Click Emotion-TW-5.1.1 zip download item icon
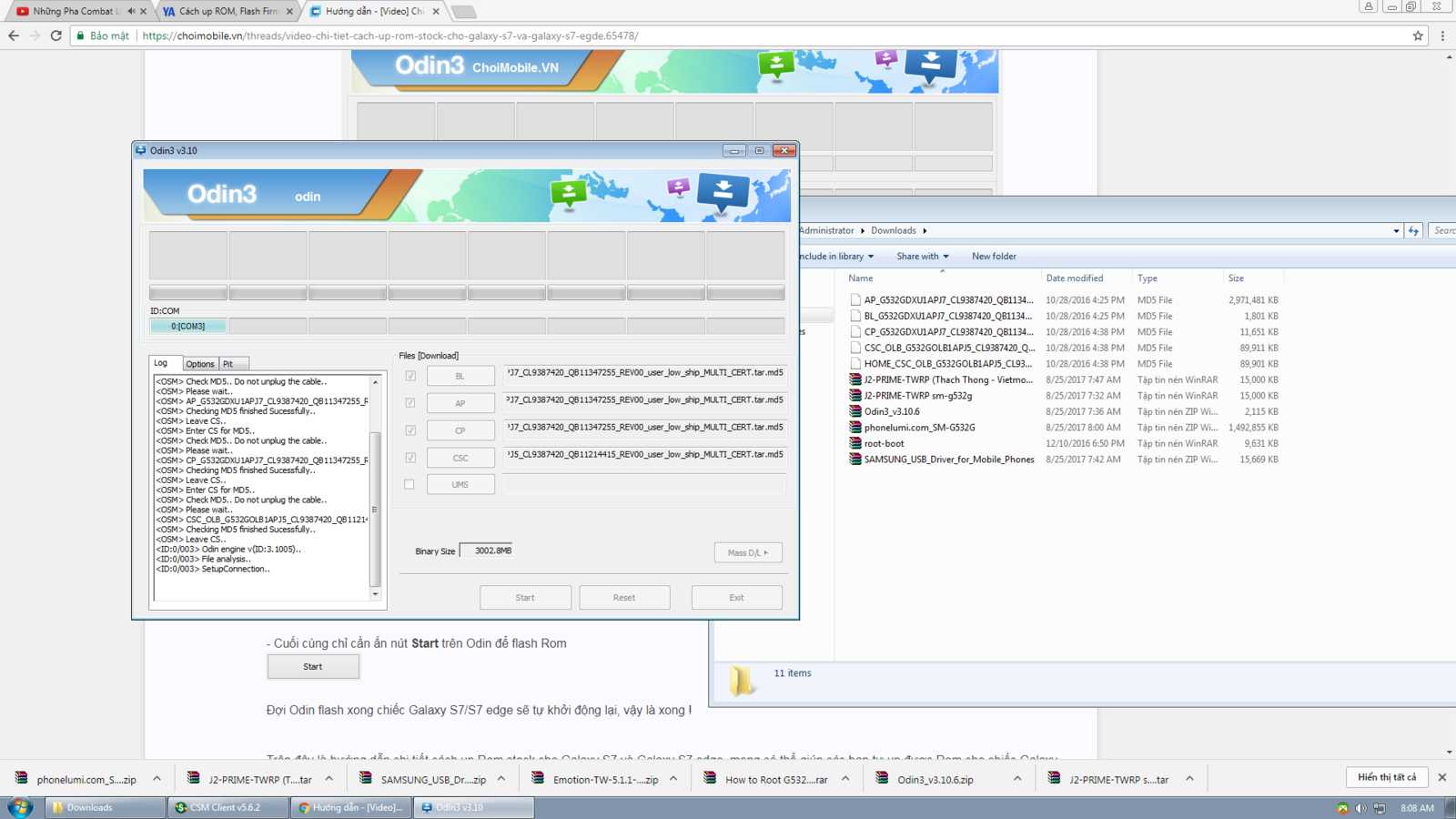This screenshot has width=1456, height=819. tap(538, 779)
